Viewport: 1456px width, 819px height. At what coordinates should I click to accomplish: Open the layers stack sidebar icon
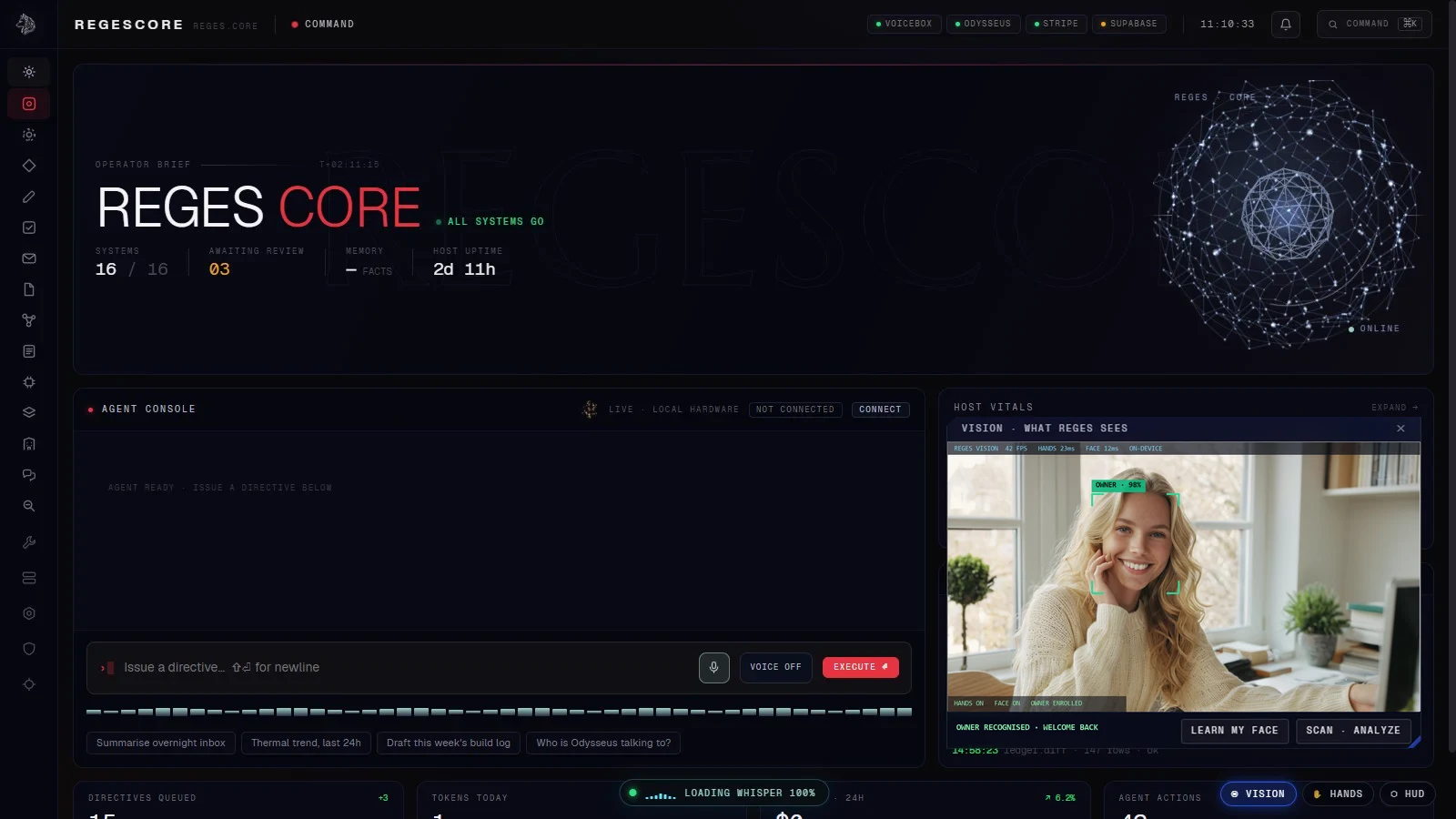(x=29, y=412)
